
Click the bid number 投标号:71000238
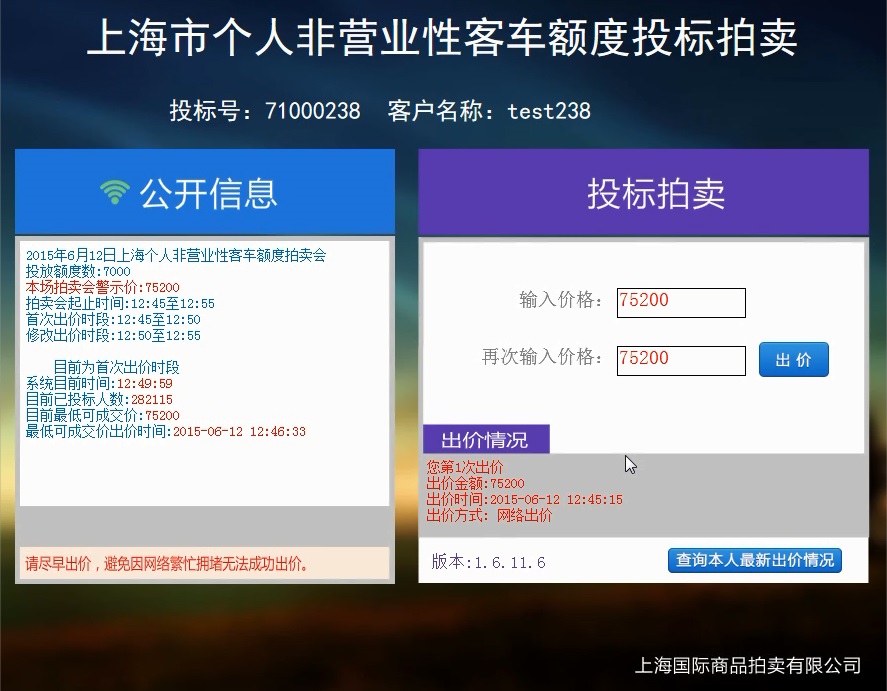point(265,111)
